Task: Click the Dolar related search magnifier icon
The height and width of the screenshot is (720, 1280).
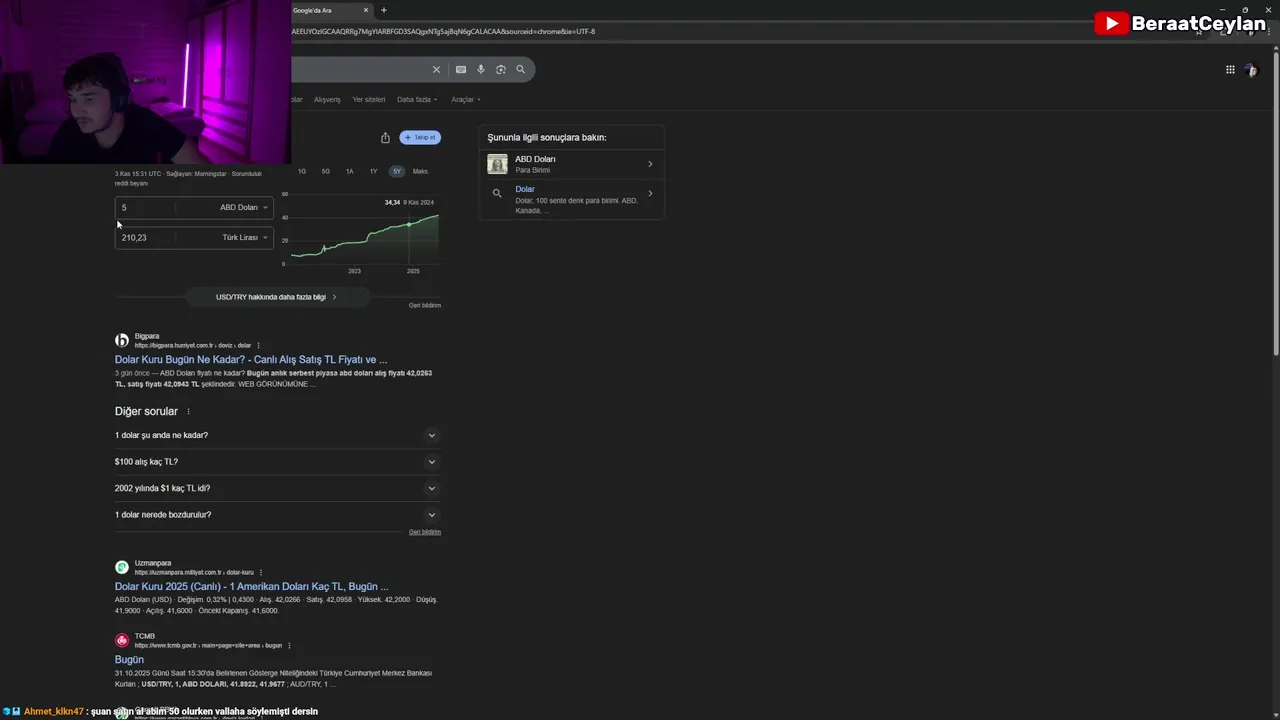Action: (x=497, y=193)
